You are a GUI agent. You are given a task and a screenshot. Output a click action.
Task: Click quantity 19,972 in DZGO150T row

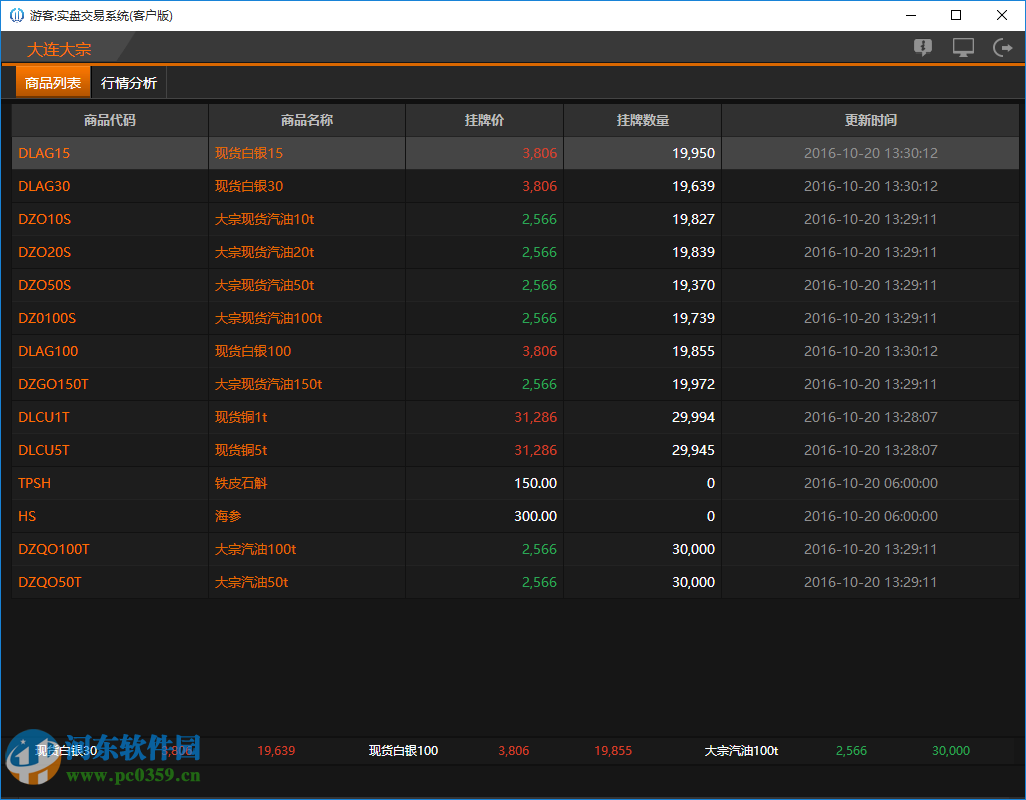tap(693, 384)
